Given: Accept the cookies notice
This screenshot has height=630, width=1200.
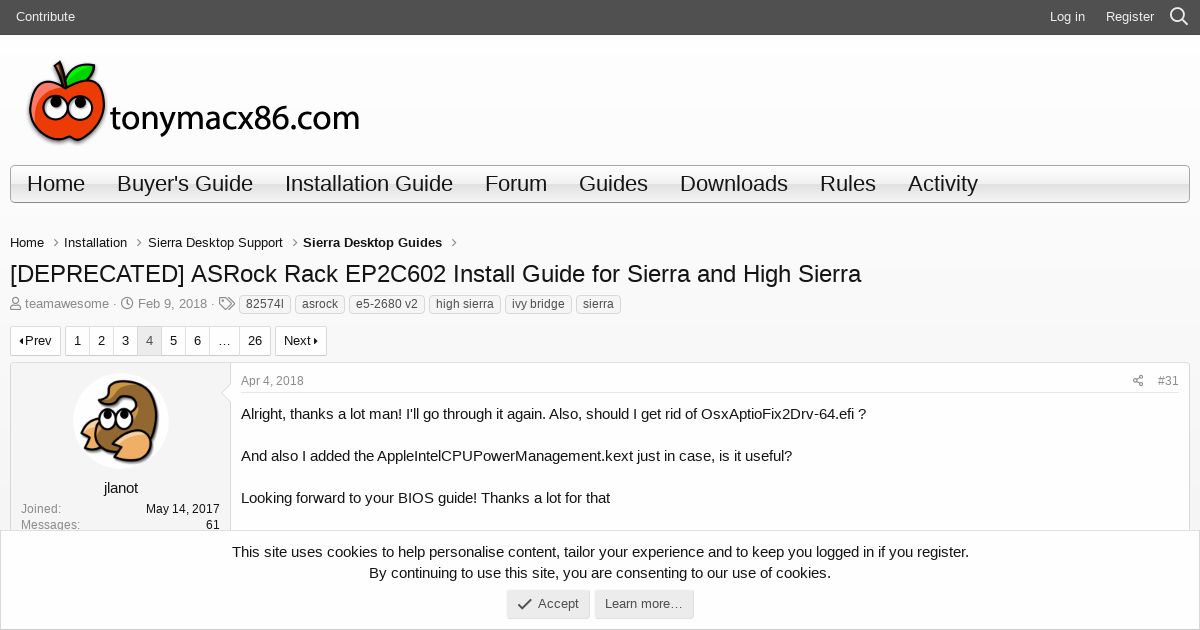Looking at the screenshot, I should point(548,604).
